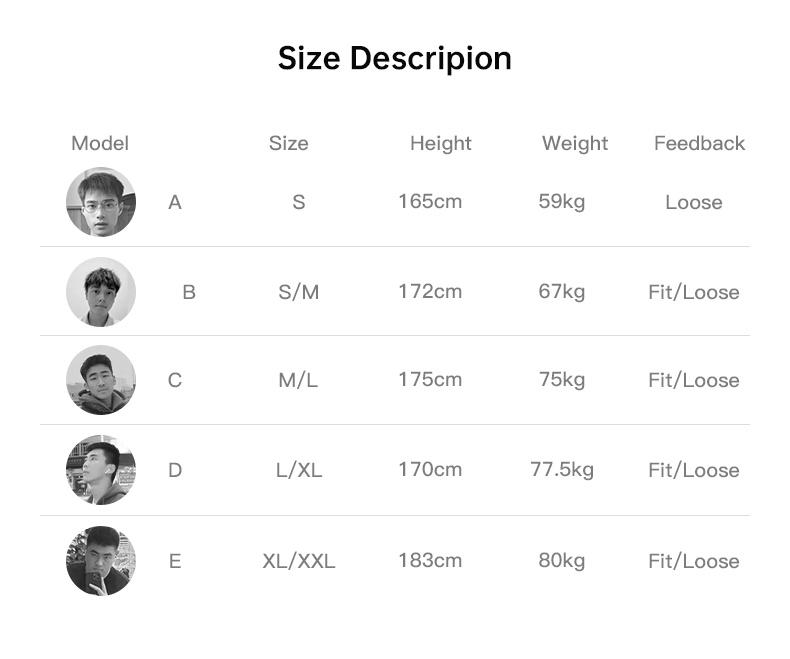Select the M/L size cell

click(x=298, y=380)
